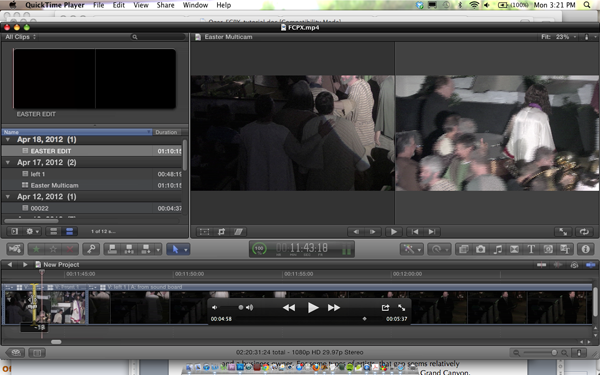Screen dimensions: 600x375
Task: Open the All Clips filter popup
Action: coord(21,37)
